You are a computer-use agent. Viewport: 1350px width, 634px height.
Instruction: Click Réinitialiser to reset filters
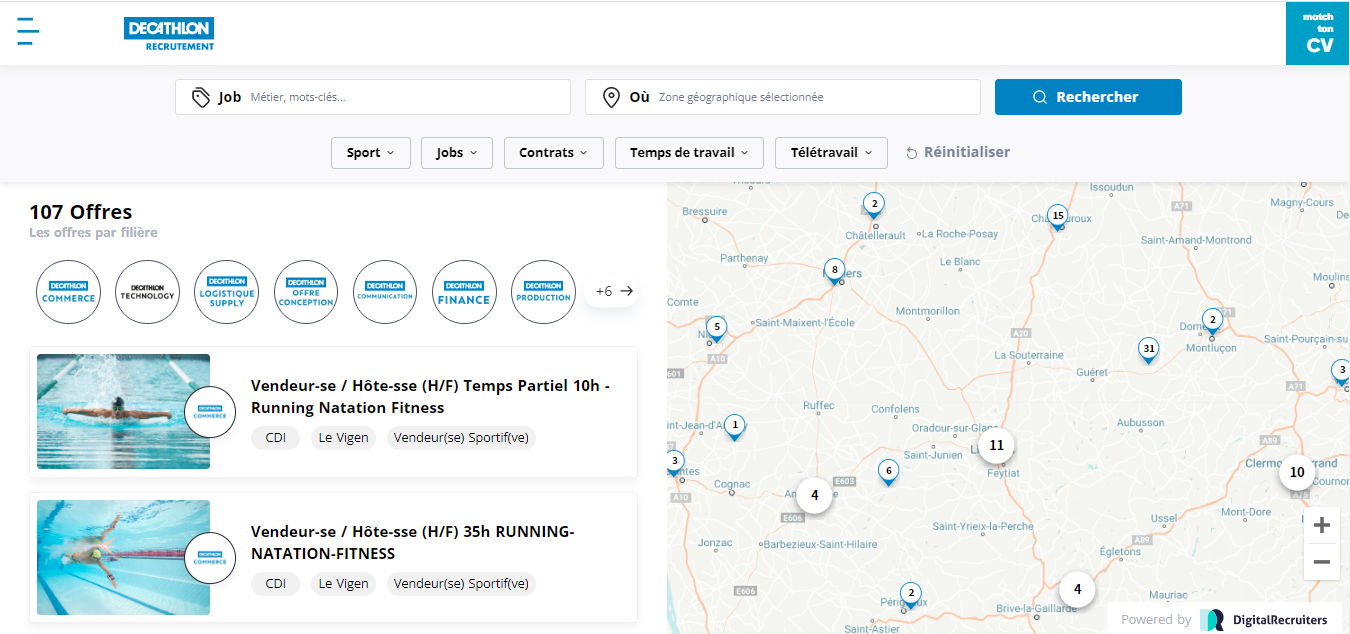958,153
